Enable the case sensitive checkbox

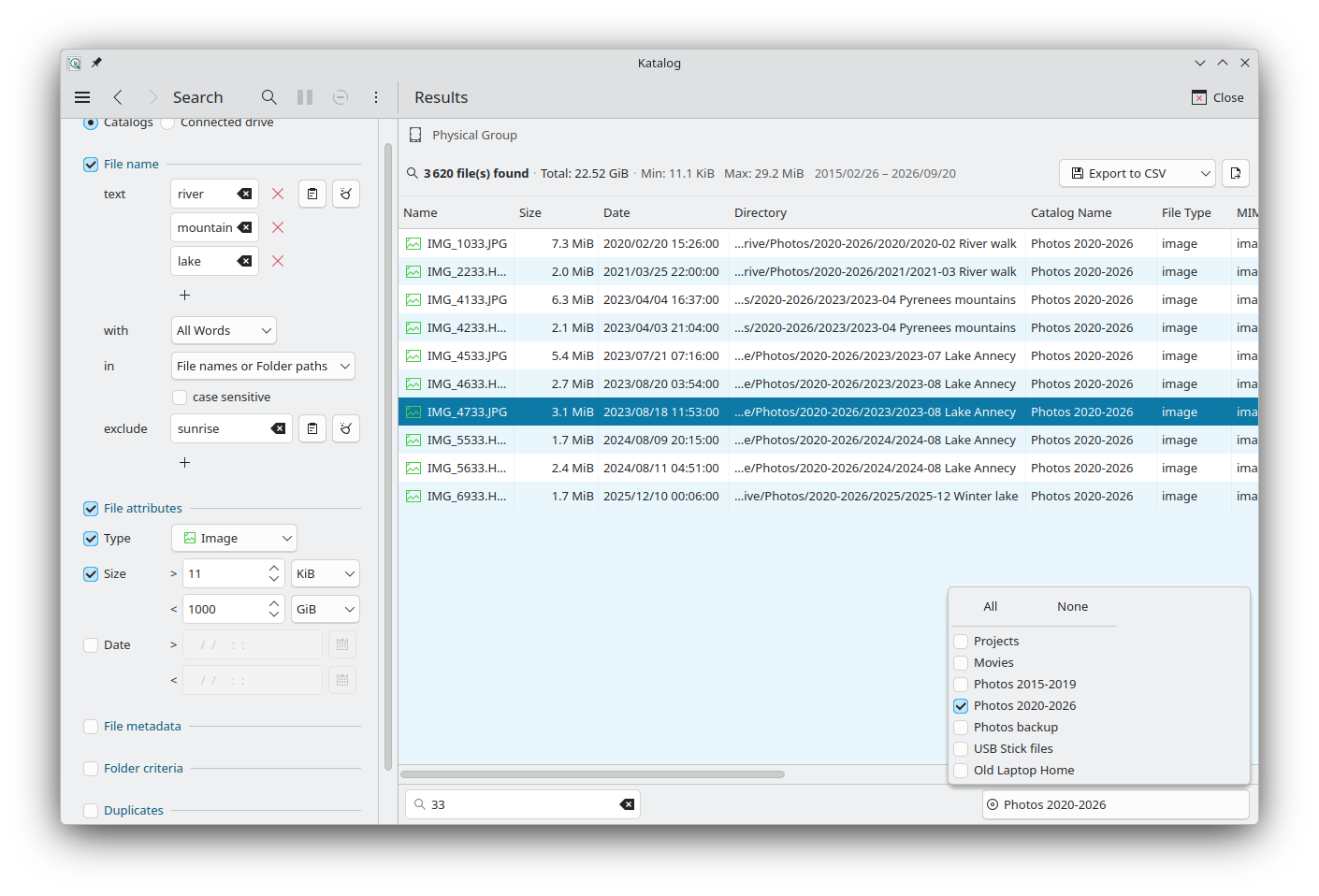point(180,397)
